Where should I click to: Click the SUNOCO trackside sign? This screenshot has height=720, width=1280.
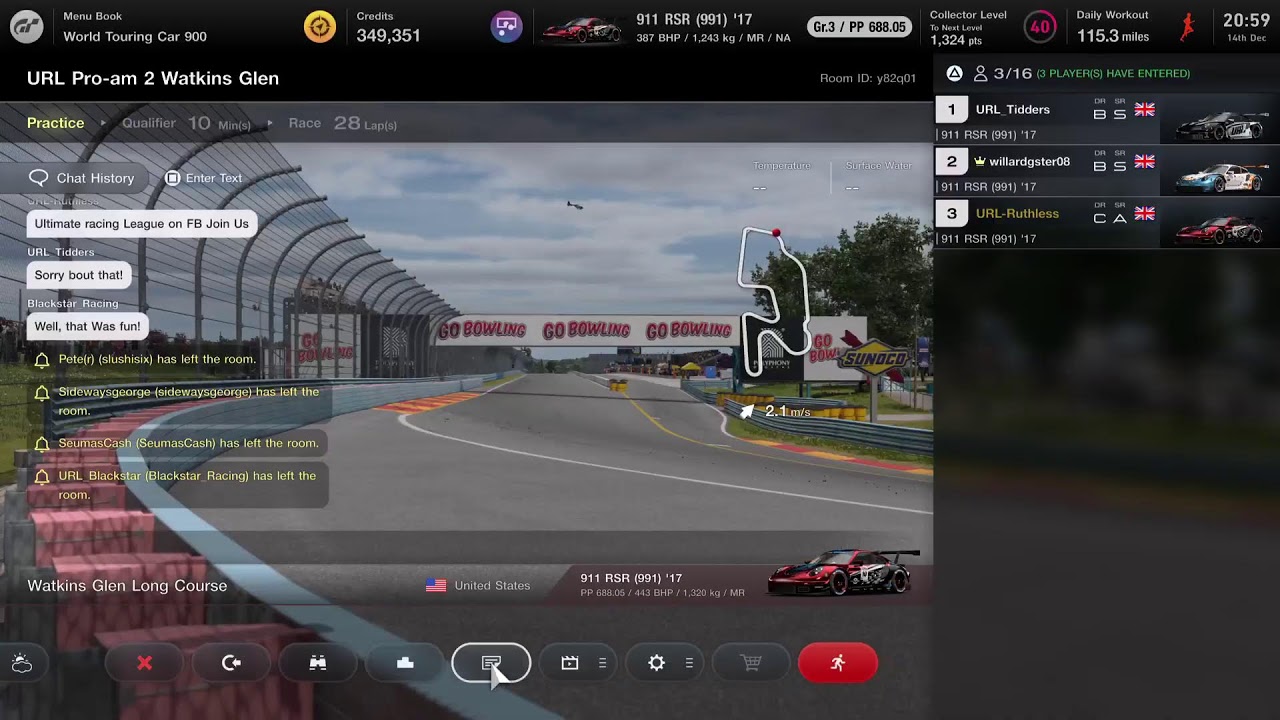874,358
